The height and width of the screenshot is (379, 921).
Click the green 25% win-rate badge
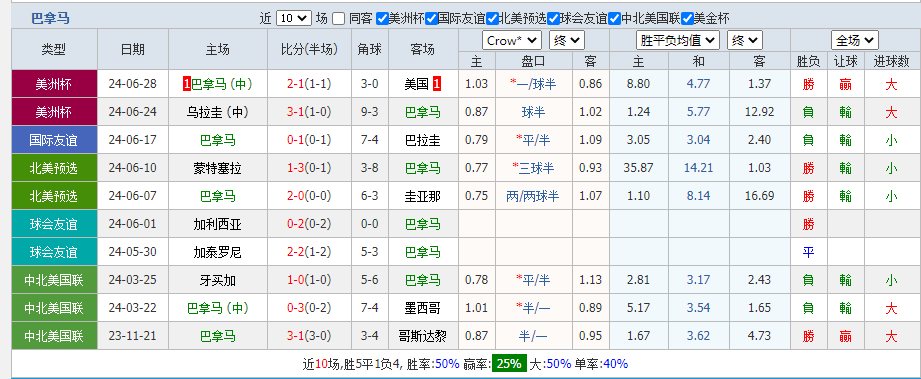pos(509,364)
